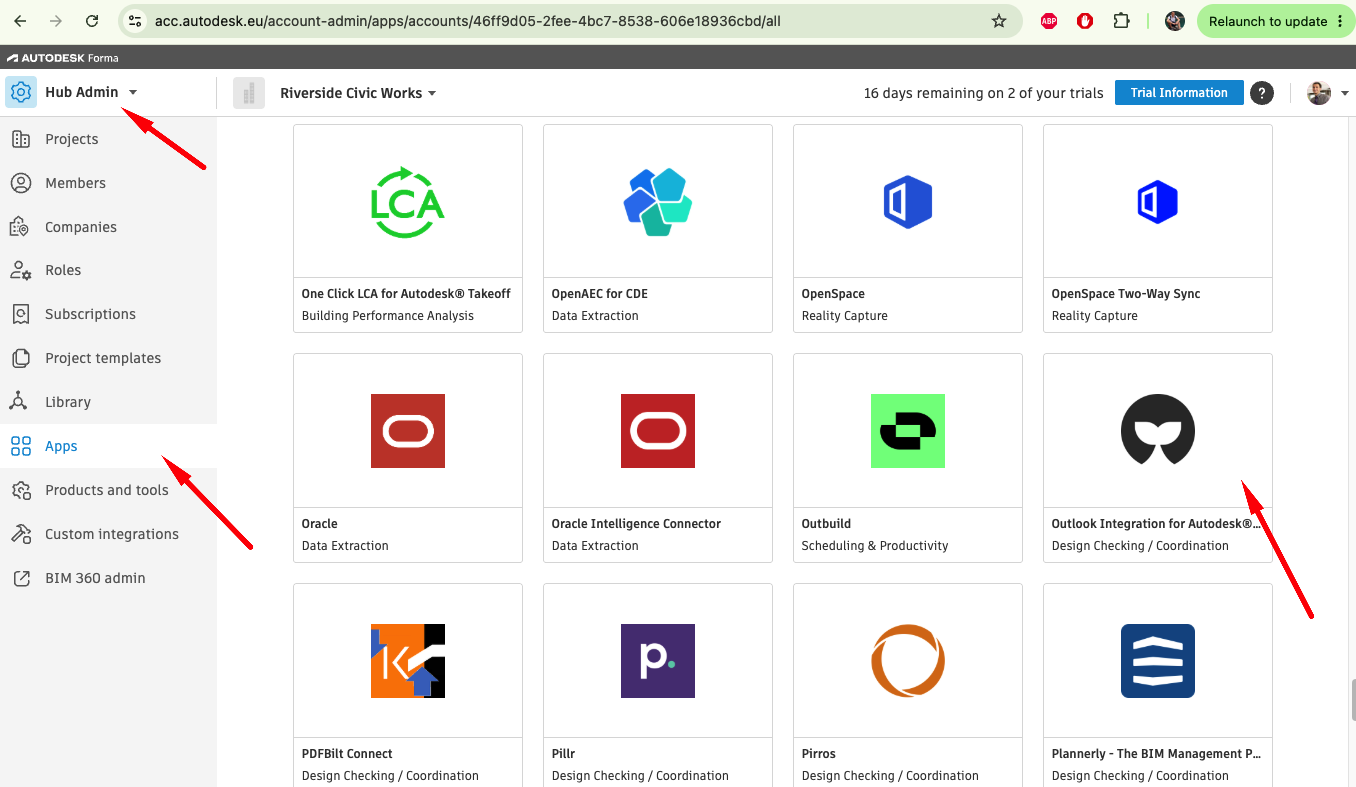Go to Project templates in the sidebar
Viewport: 1356px width, 787px height.
108,358
